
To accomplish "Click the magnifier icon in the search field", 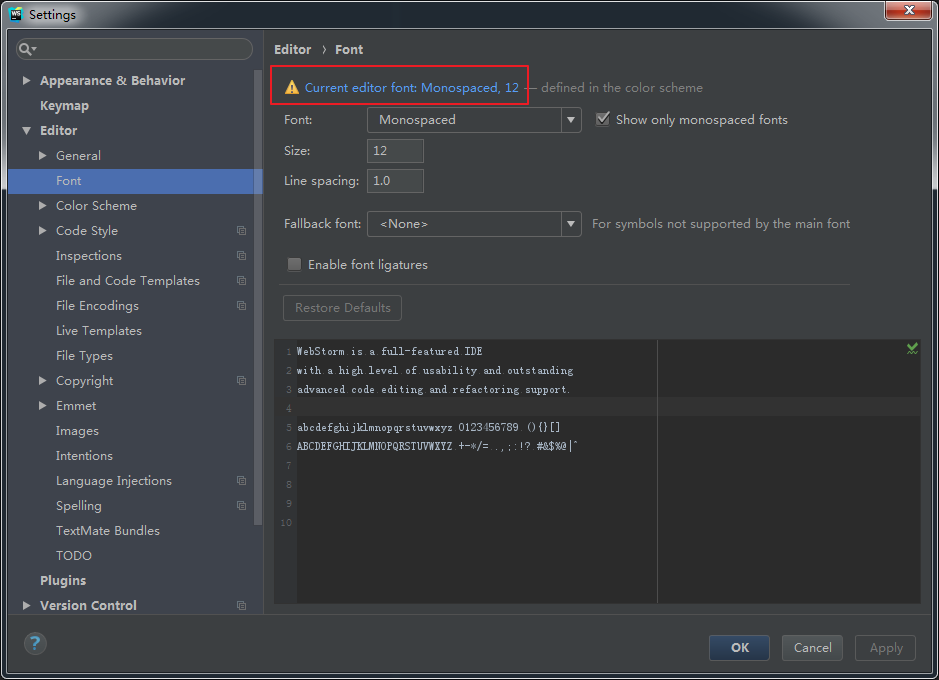I will (x=25, y=48).
